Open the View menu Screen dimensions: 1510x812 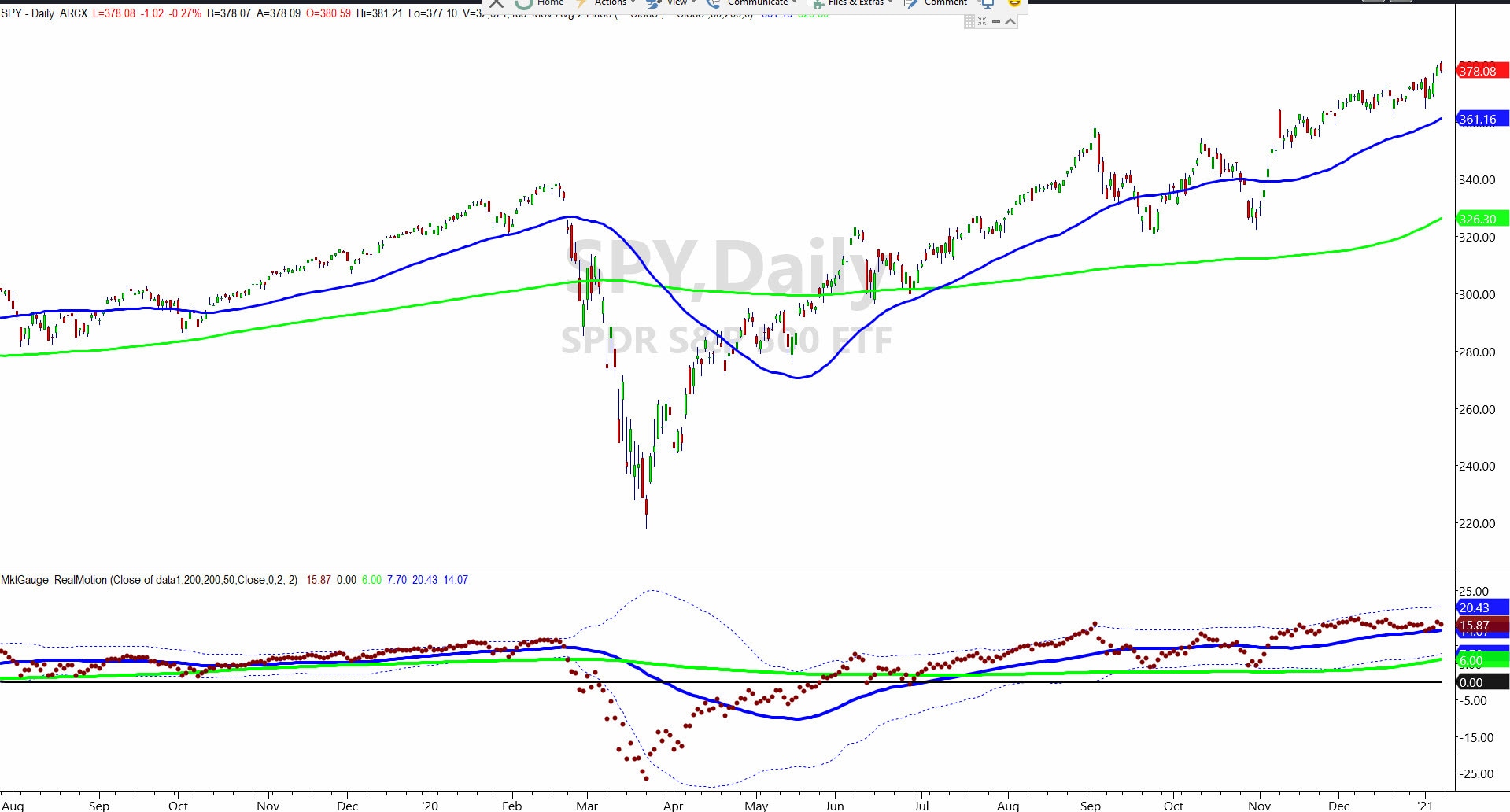671,3
